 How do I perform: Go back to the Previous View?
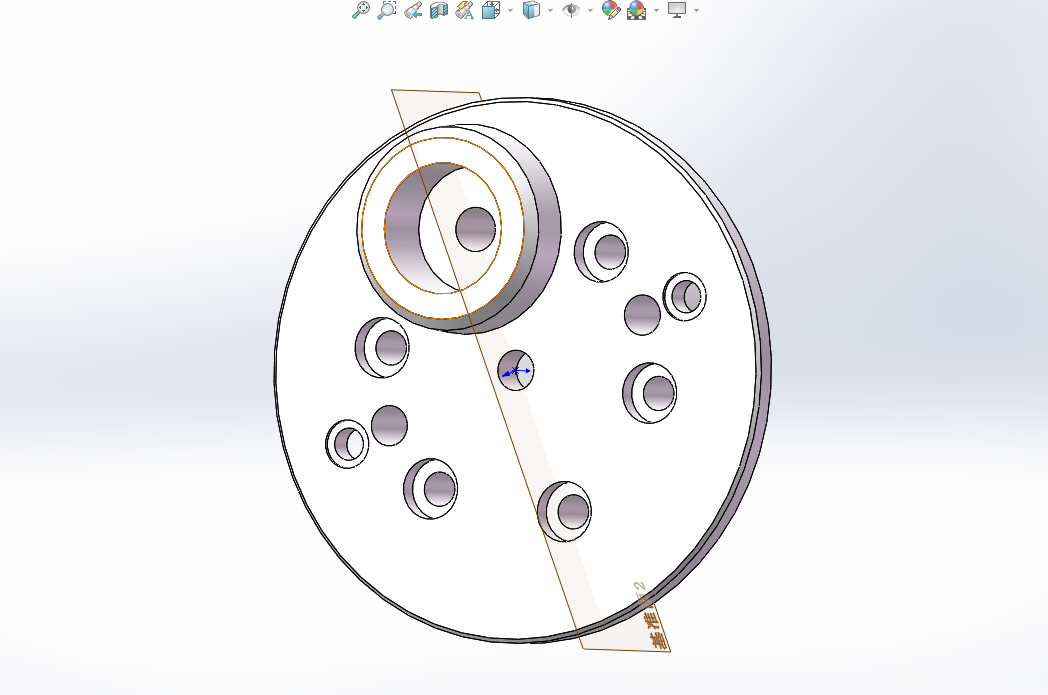coord(413,10)
